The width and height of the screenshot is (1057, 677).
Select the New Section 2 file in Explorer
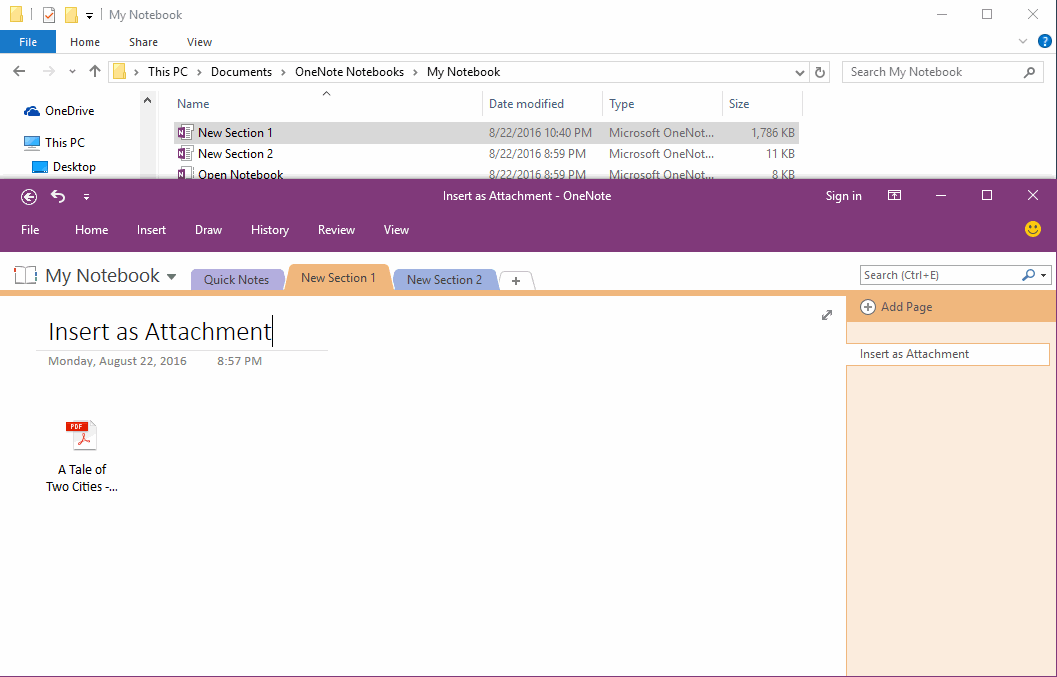486,154
